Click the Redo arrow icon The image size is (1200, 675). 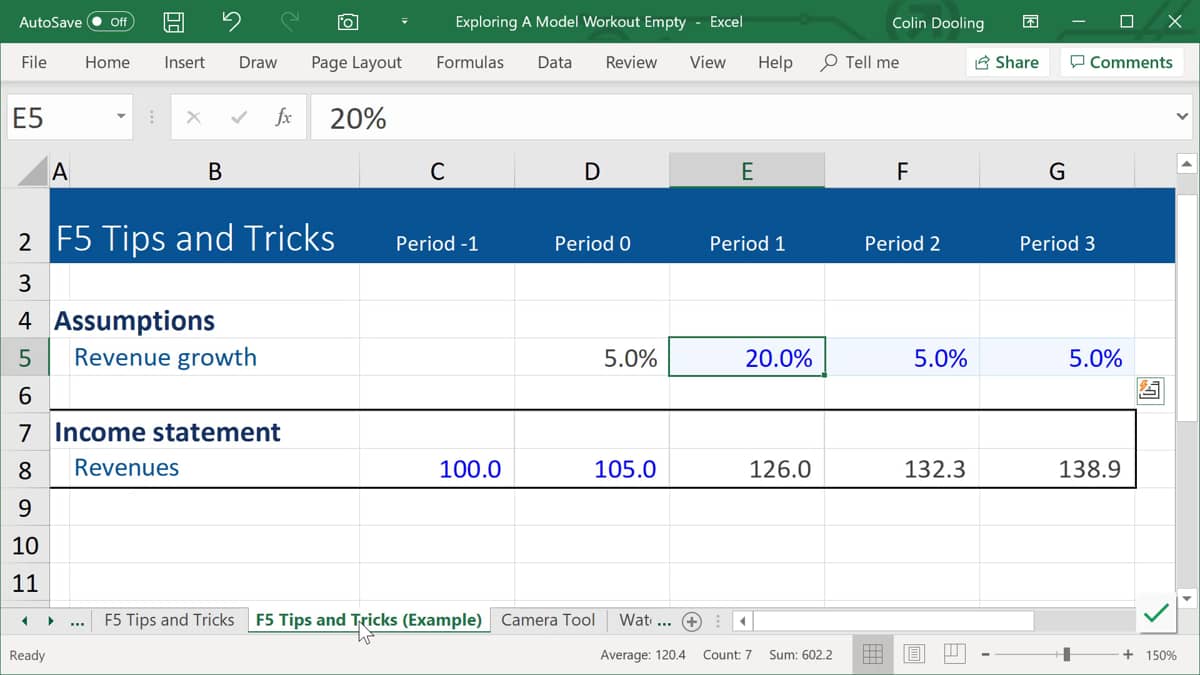click(290, 21)
